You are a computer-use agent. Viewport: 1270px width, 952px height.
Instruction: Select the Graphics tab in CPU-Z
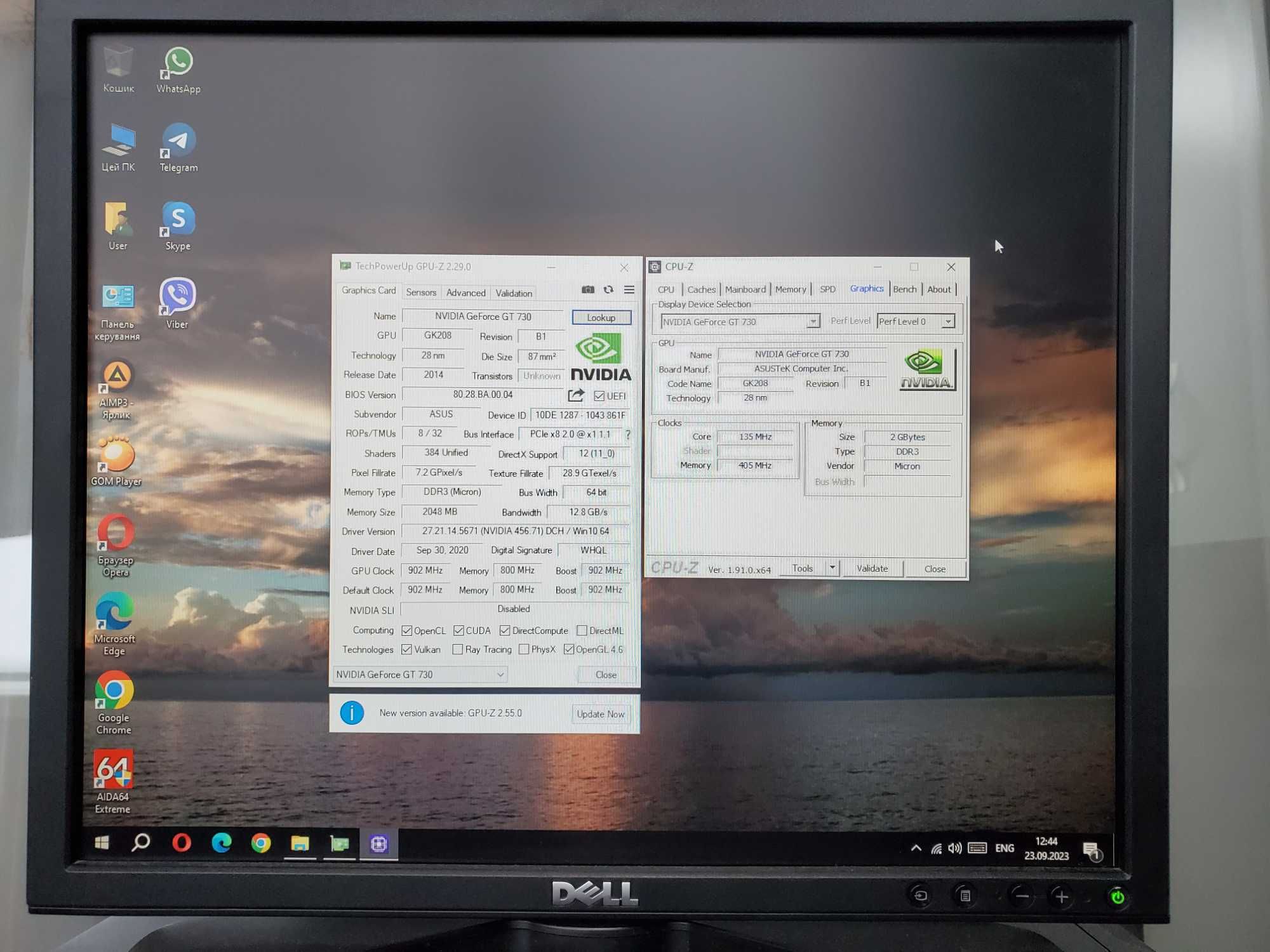tap(866, 288)
